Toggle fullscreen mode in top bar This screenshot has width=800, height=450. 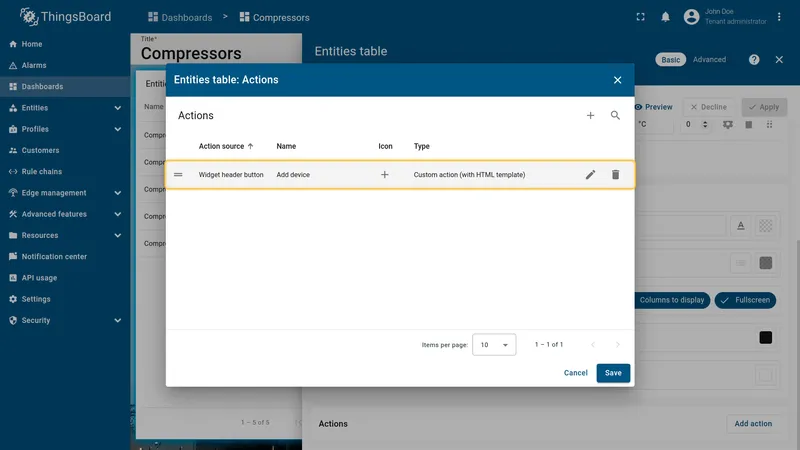[640, 17]
